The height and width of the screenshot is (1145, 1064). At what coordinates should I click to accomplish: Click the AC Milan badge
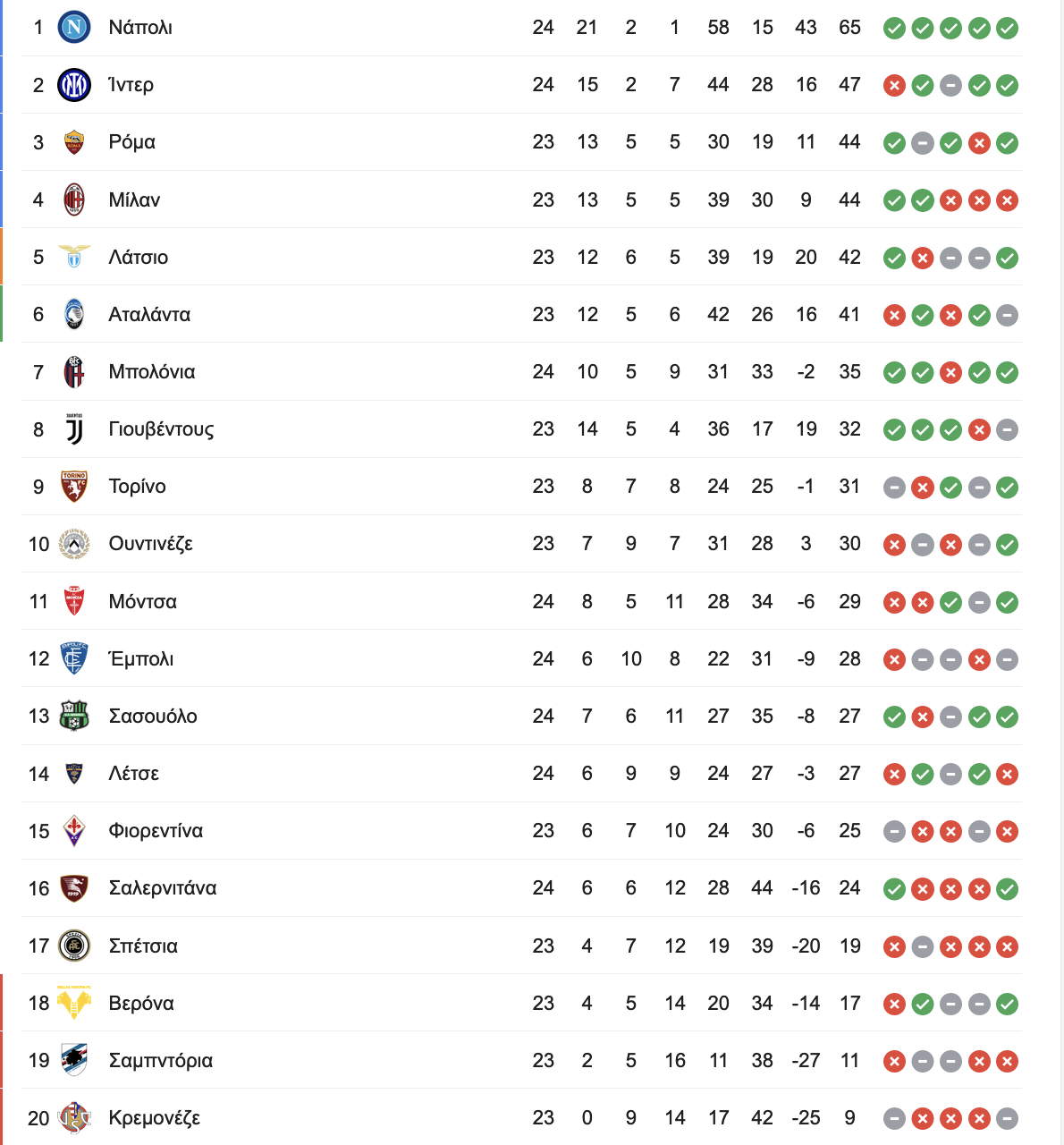(x=74, y=199)
